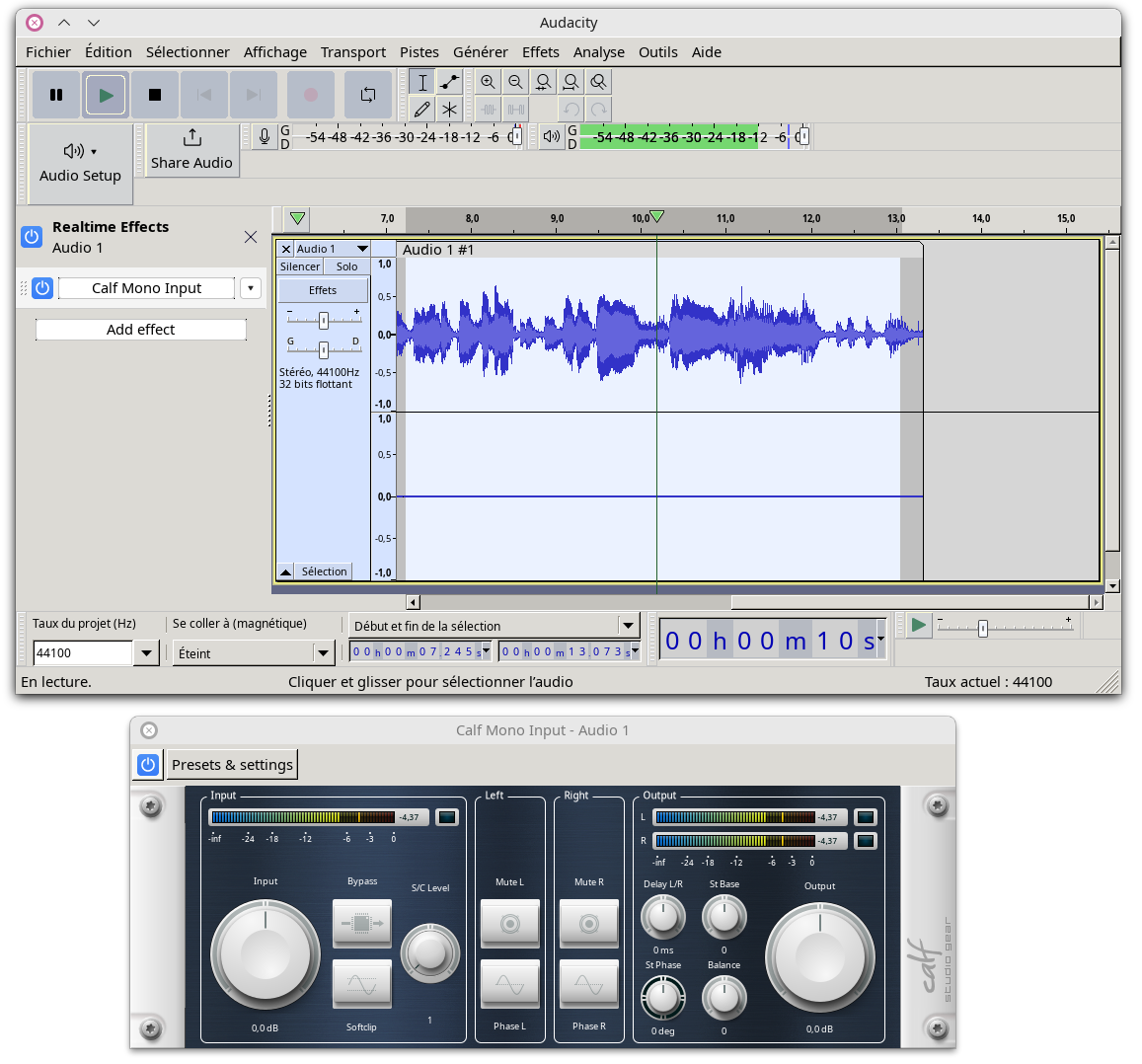The height and width of the screenshot is (1064, 1142).
Task: Stop playback with the Stop button
Action: coord(154,95)
